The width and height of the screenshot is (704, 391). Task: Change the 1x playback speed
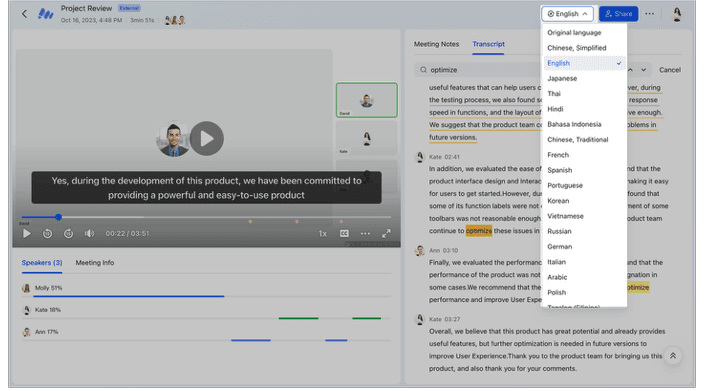(x=322, y=233)
